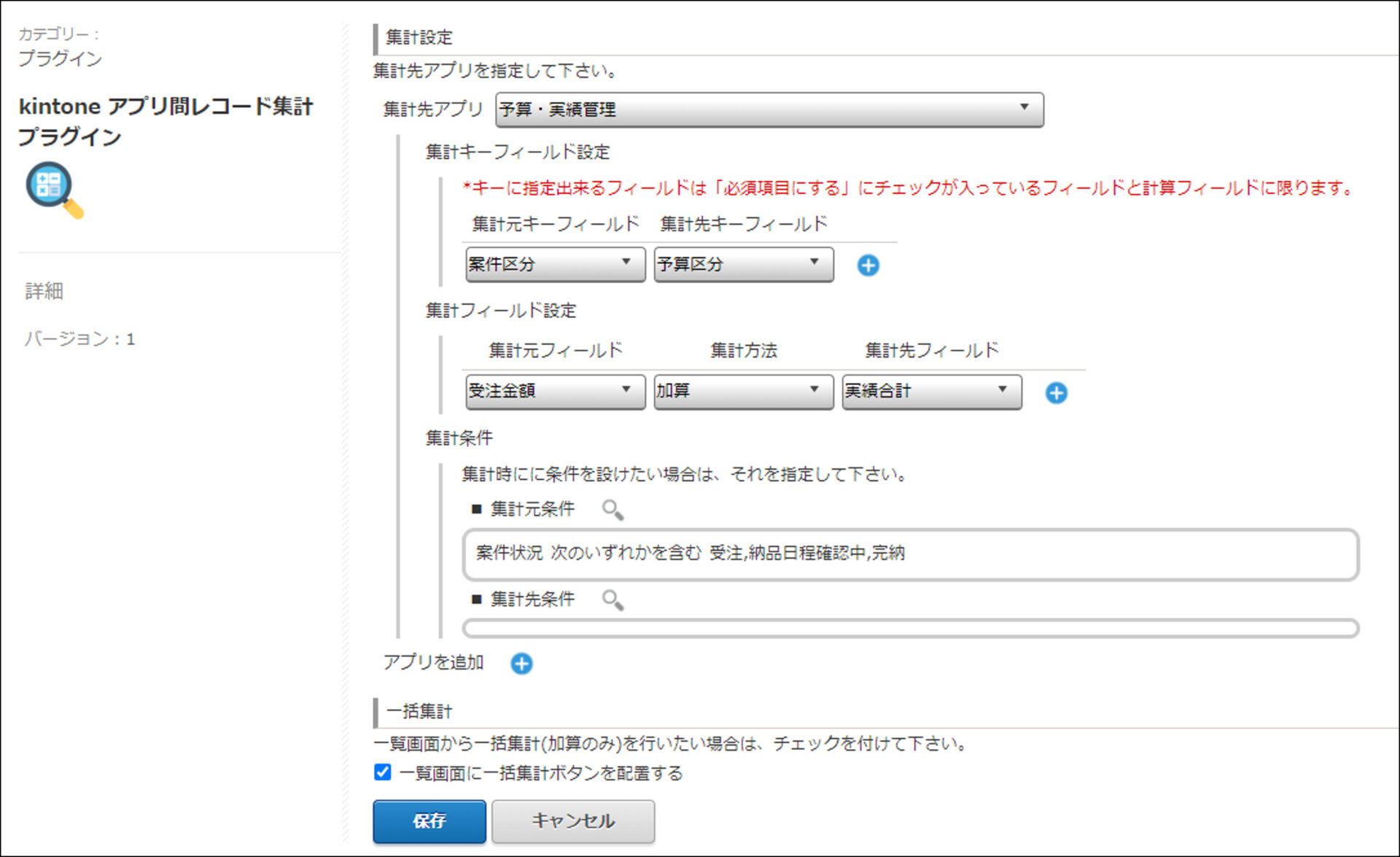Click the empty 集計先条件 text box

point(911,628)
